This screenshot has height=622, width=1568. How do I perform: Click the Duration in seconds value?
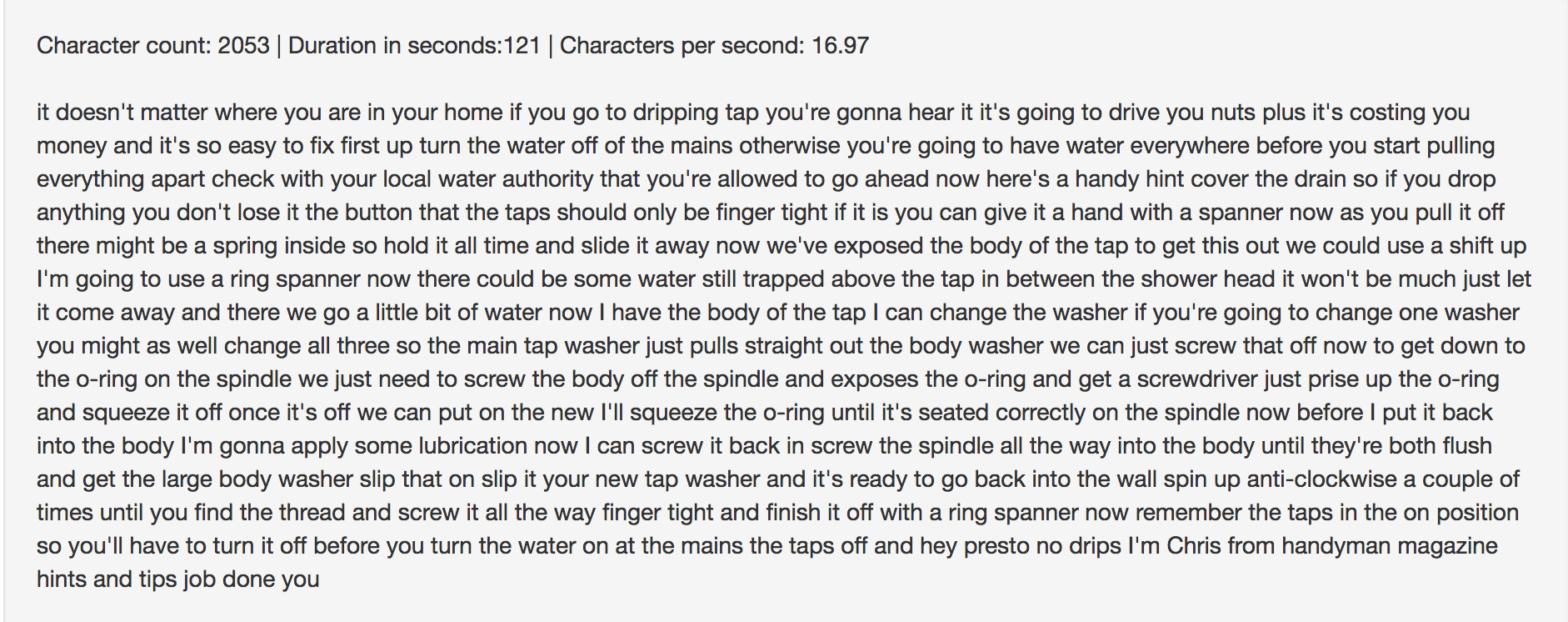[522, 45]
